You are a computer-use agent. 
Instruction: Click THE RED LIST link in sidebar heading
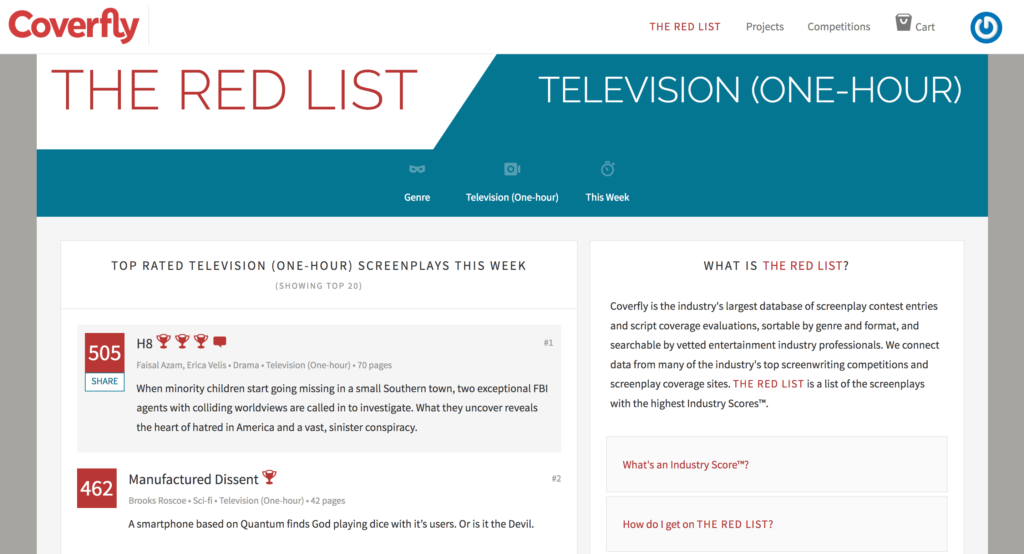point(803,266)
